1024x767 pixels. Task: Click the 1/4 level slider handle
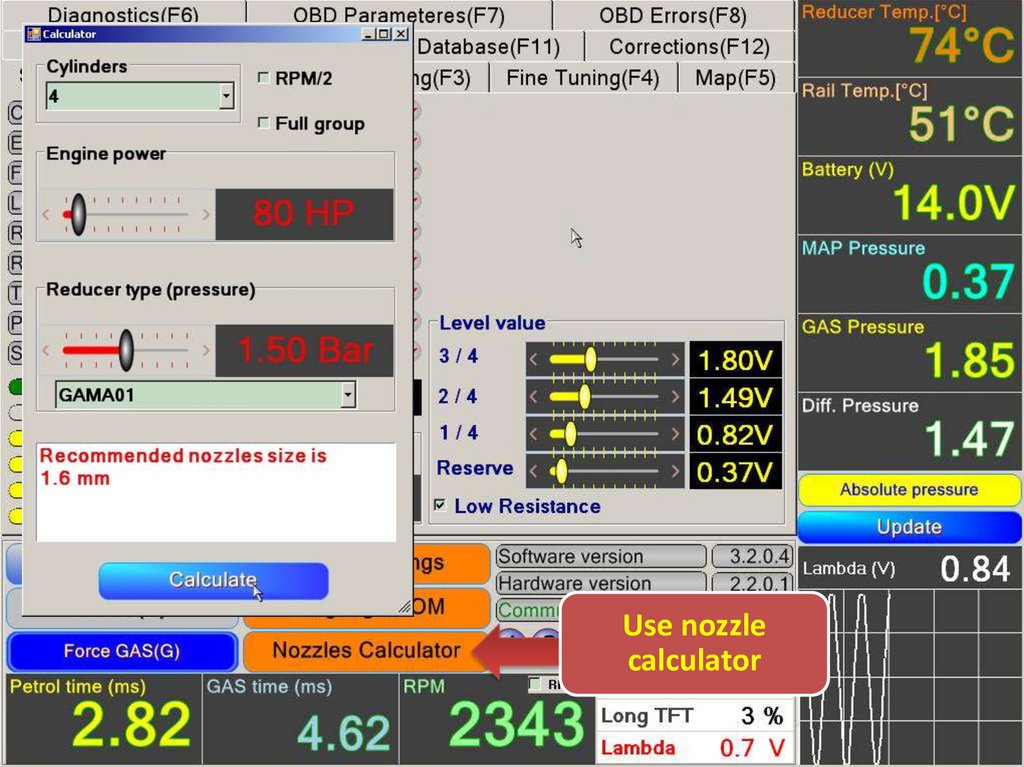point(570,434)
